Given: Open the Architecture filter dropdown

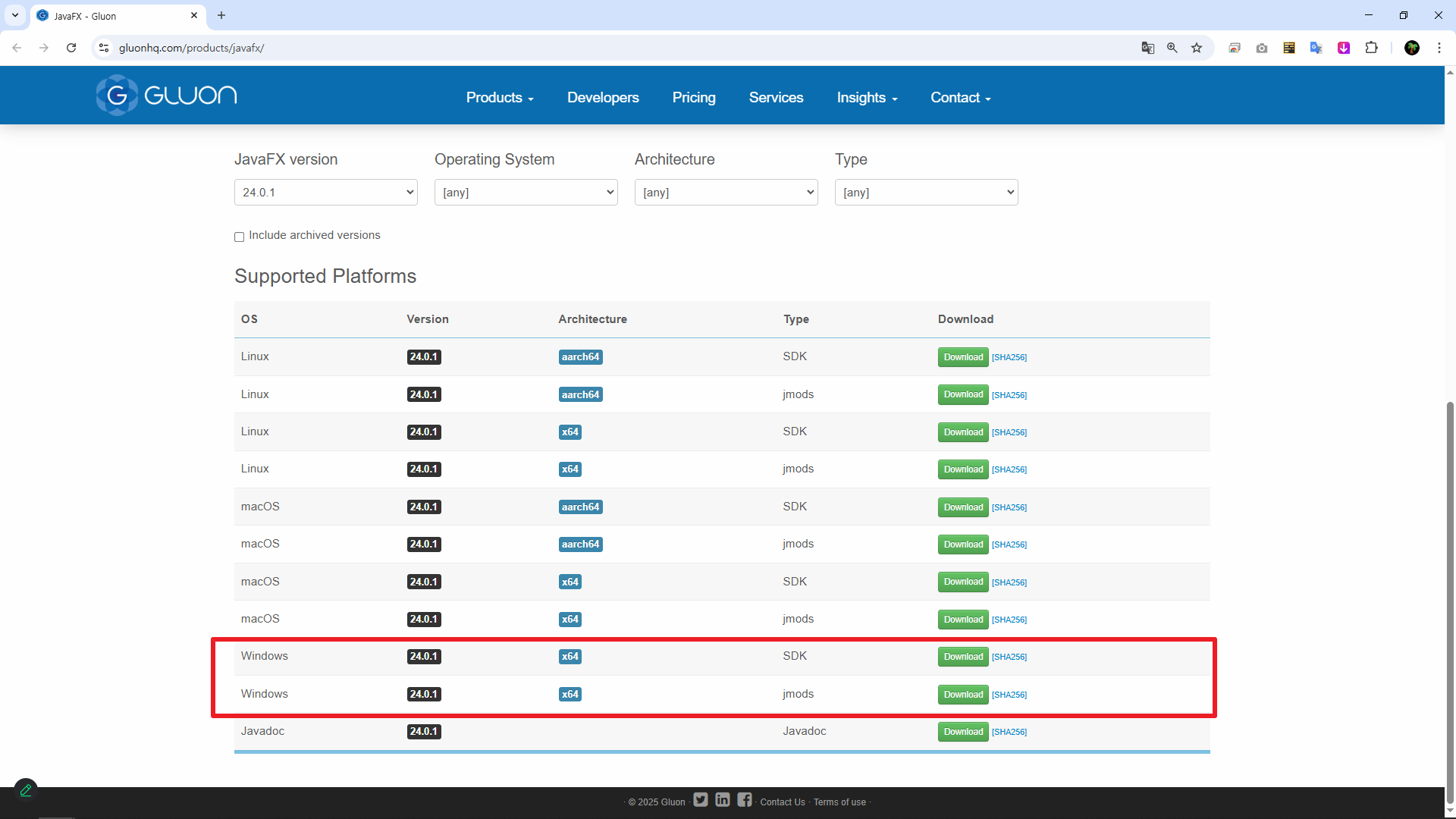Looking at the screenshot, I should point(726,193).
